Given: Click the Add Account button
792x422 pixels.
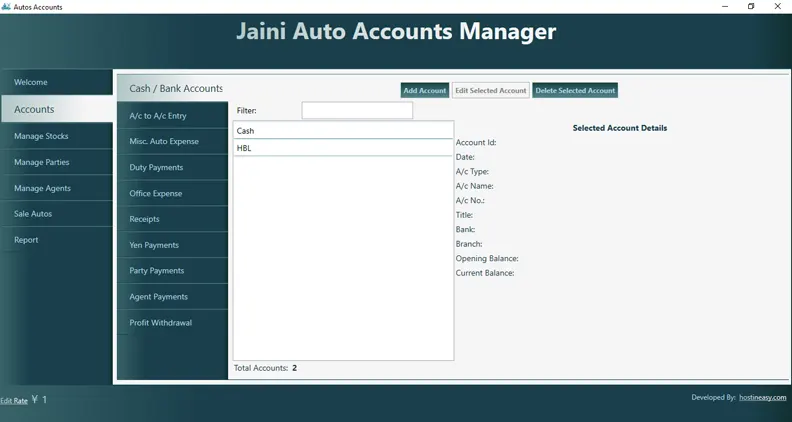Looking at the screenshot, I should (x=424, y=91).
